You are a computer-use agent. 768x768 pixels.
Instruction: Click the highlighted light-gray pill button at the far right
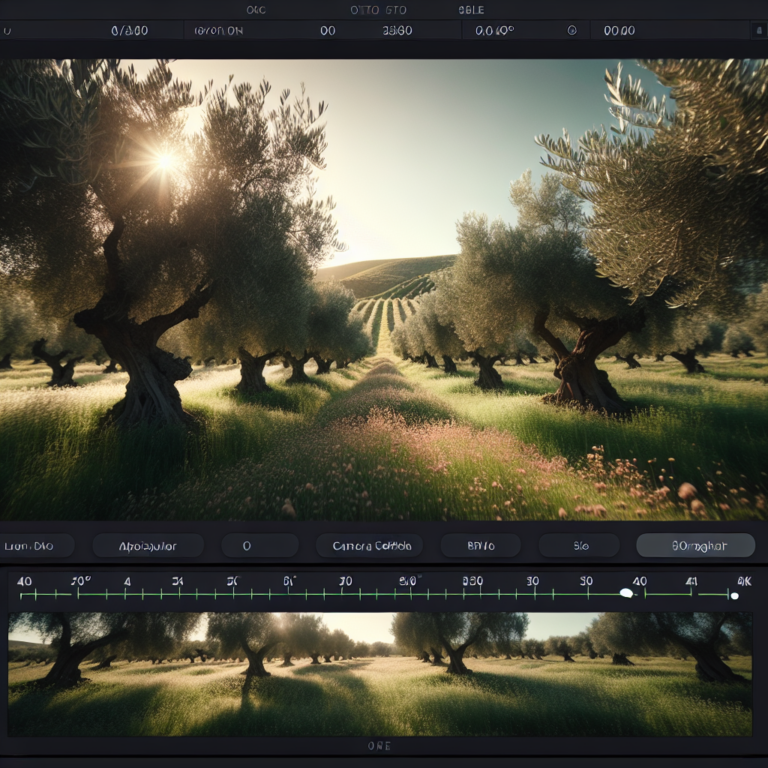coord(696,546)
